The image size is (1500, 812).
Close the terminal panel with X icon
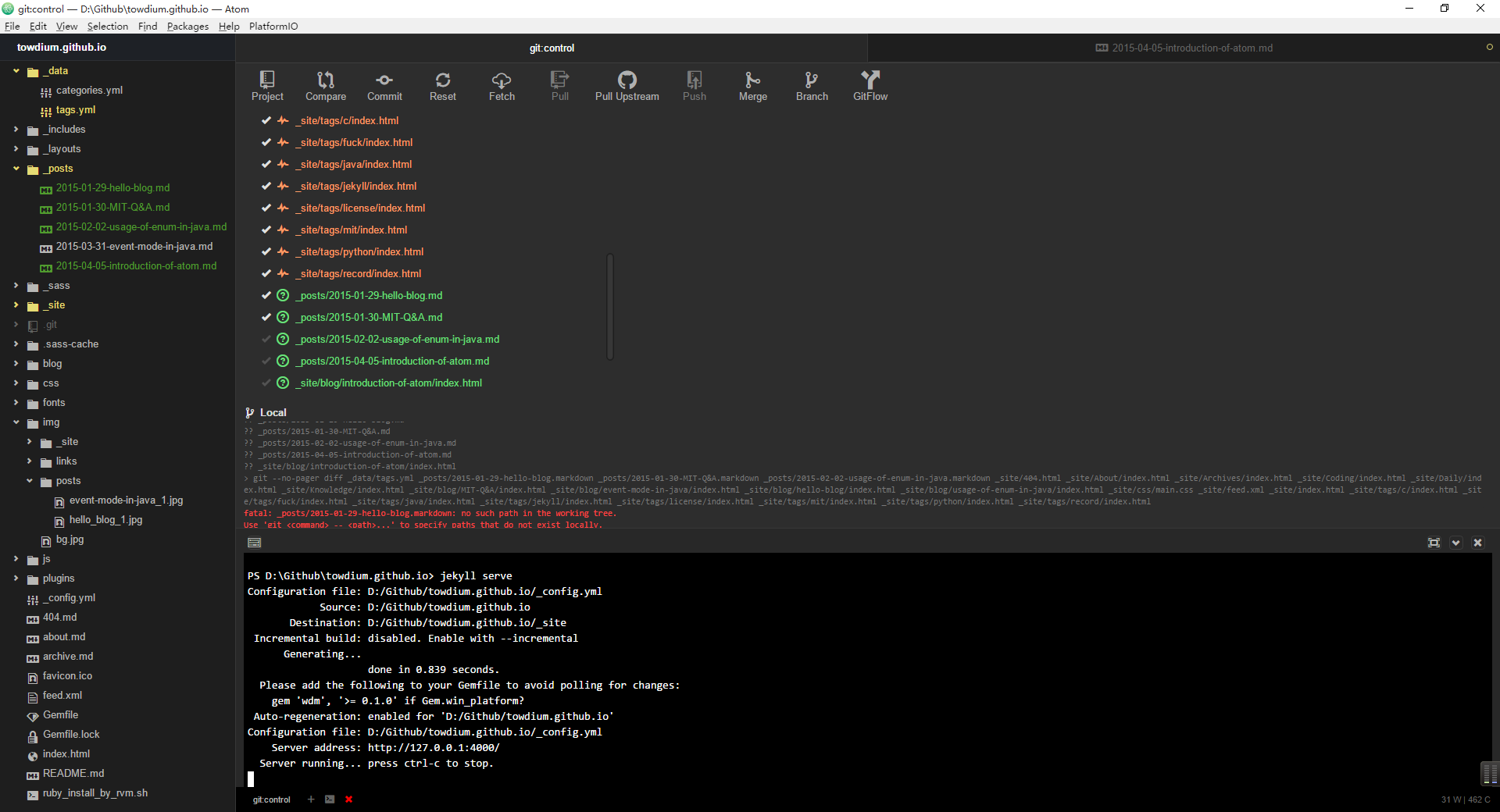click(1477, 543)
